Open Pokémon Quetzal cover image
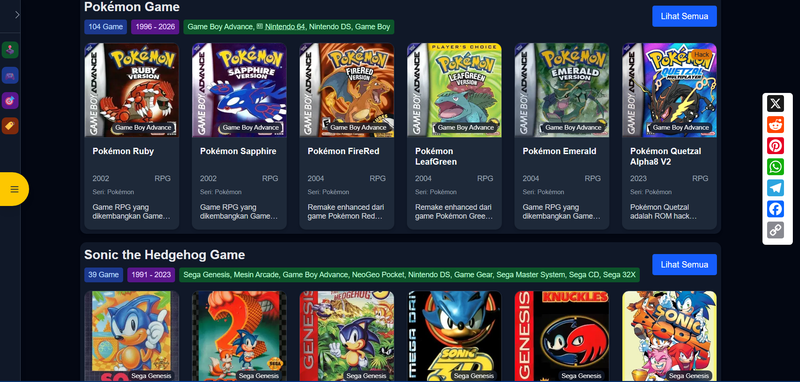 pos(669,90)
